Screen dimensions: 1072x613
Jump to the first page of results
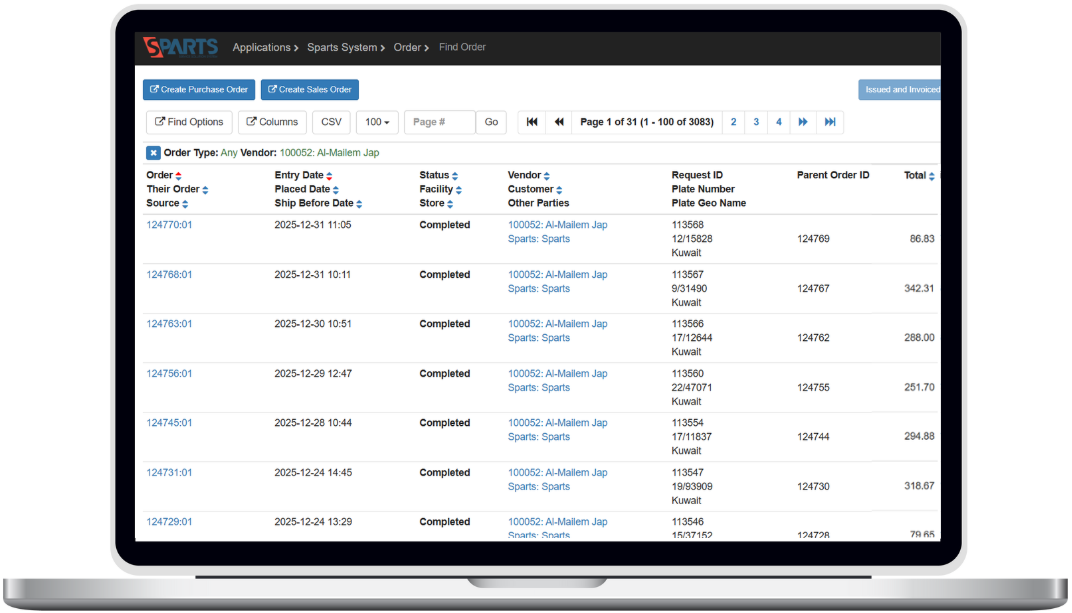click(x=532, y=122)
